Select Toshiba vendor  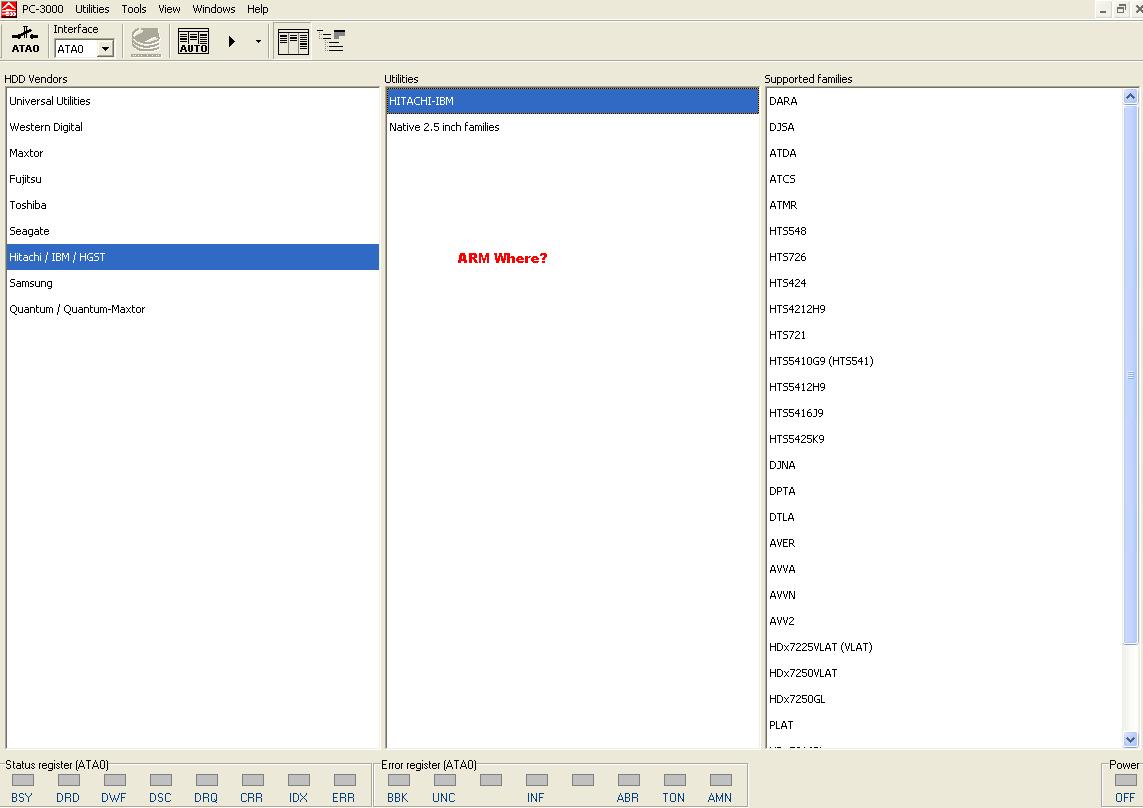(192, 205)
